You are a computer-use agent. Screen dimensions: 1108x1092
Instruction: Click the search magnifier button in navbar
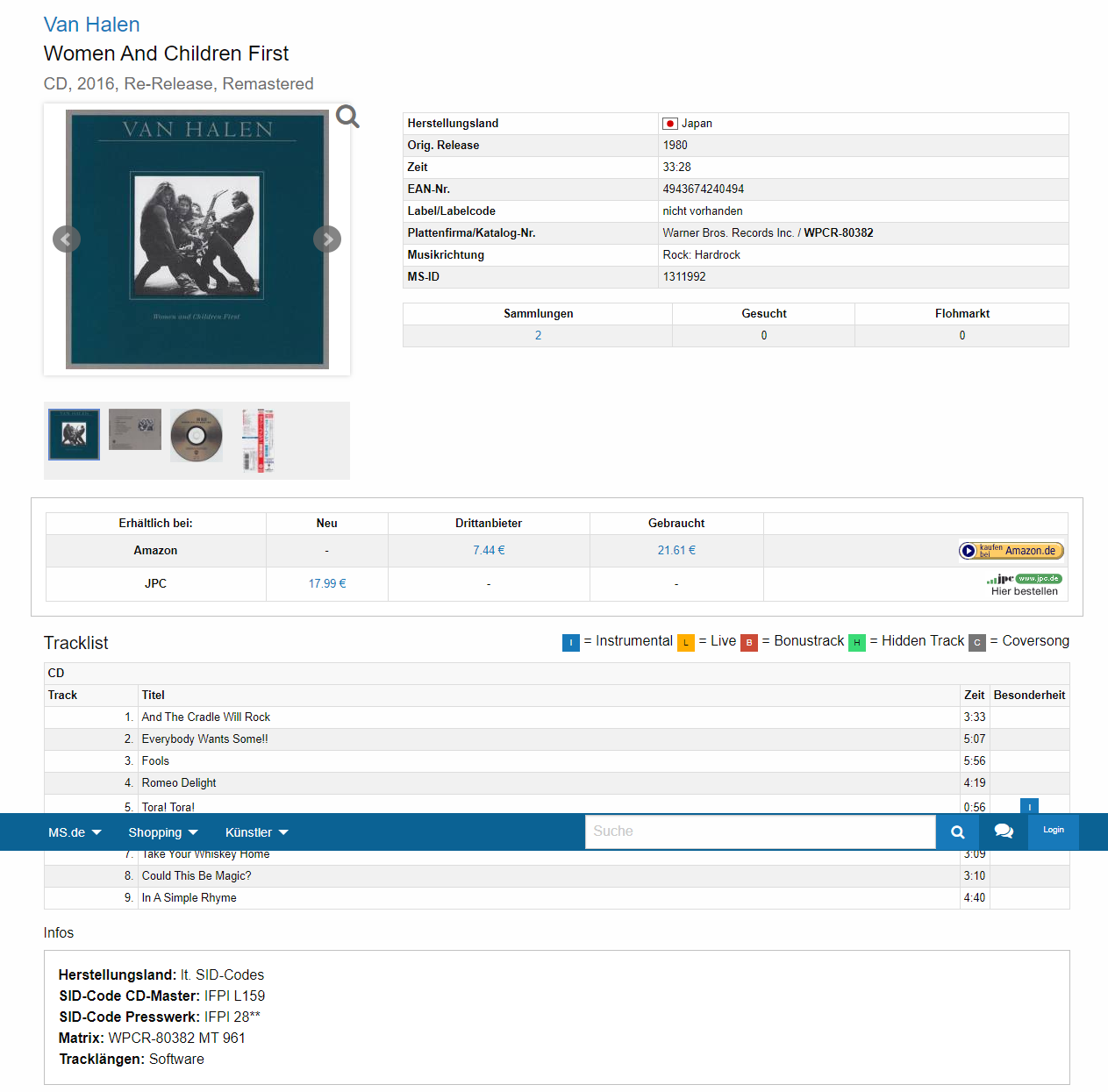point(958,831)
